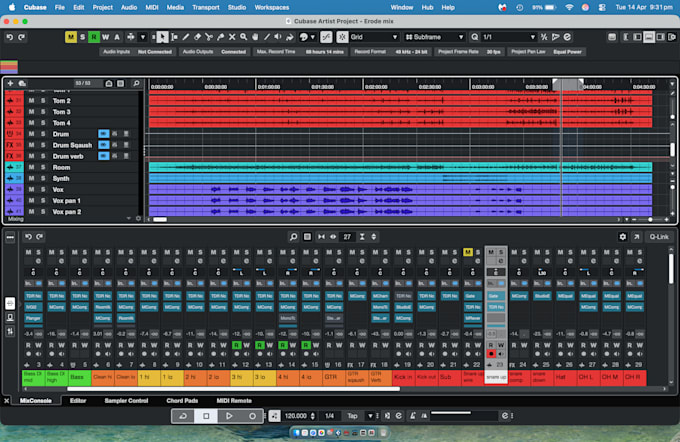
Task: Expand Move tool dropdown arrow
Action: [143, 37]
